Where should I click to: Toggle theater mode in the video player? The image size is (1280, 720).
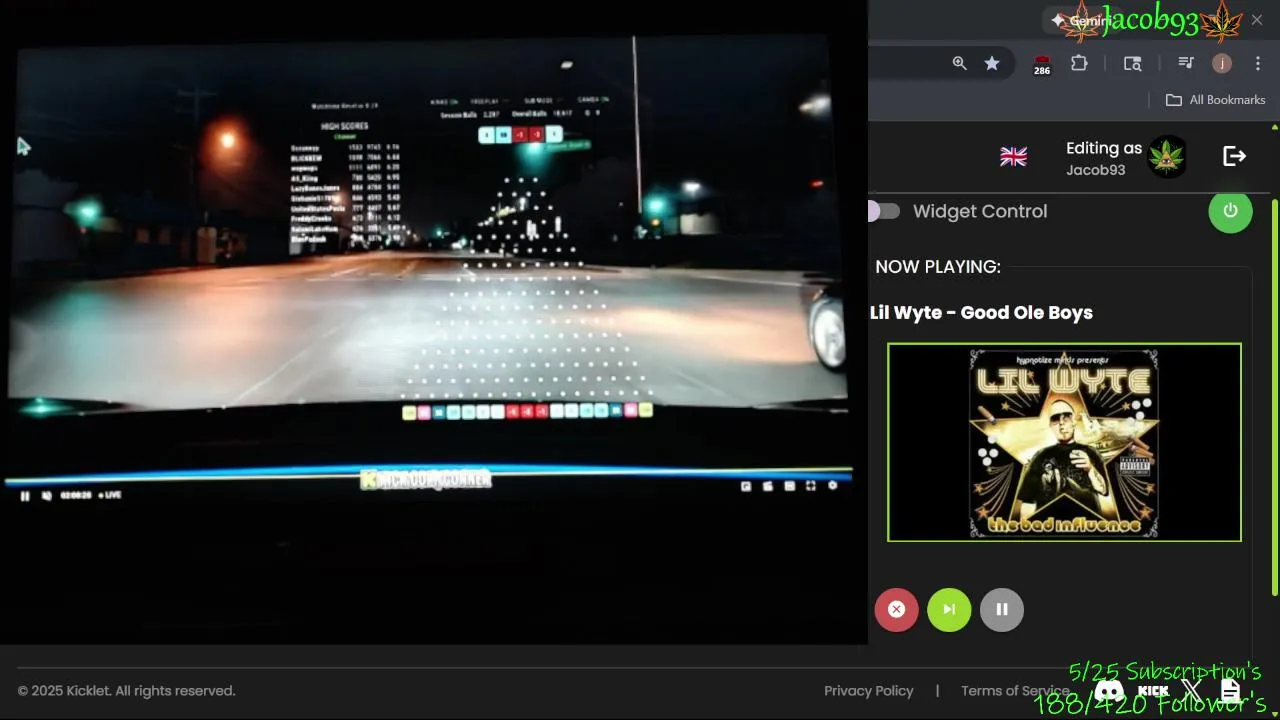tap(789, 487)
